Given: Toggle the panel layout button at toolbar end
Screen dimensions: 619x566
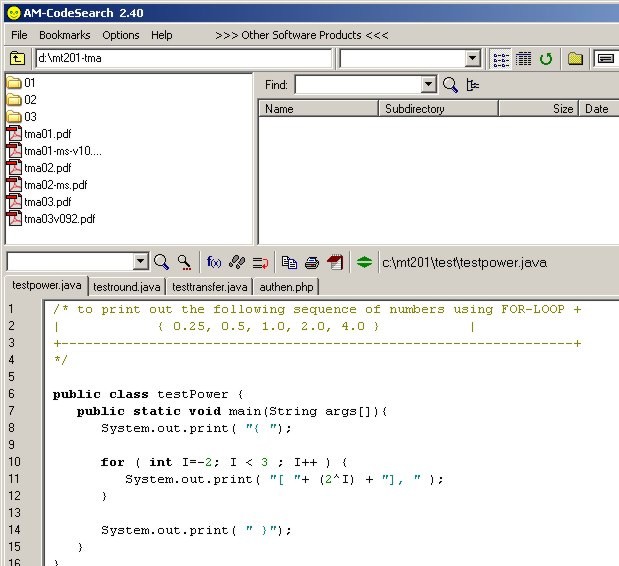Looking at the screenshot, I should pyautogui.click(x=605, y=59).
